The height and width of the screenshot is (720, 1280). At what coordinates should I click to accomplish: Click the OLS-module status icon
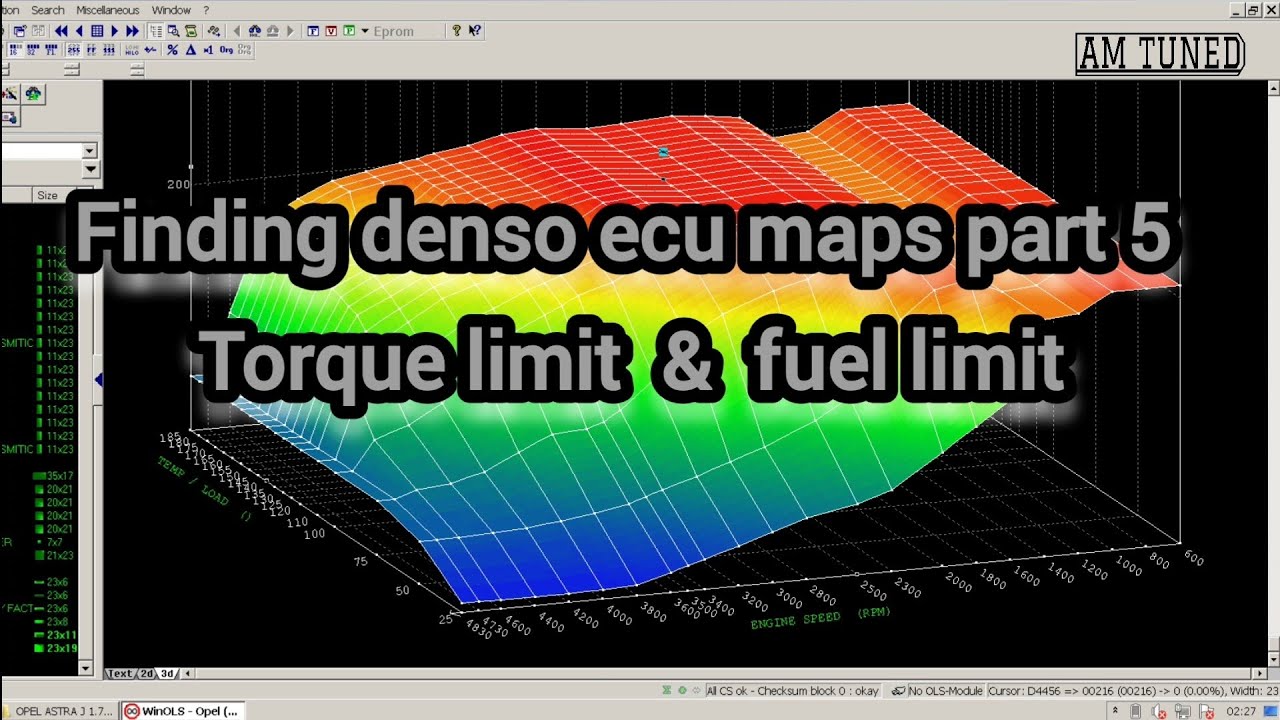899,690
